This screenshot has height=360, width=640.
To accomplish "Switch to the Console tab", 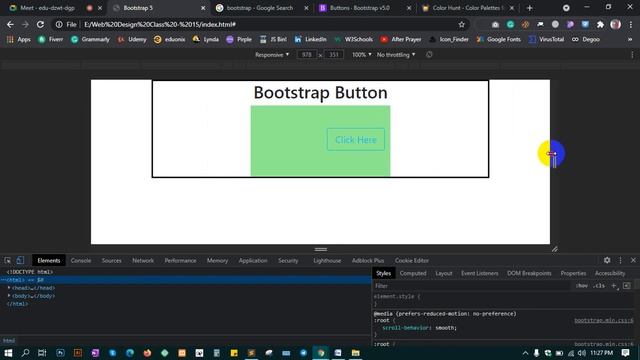I will pos(81,260).
